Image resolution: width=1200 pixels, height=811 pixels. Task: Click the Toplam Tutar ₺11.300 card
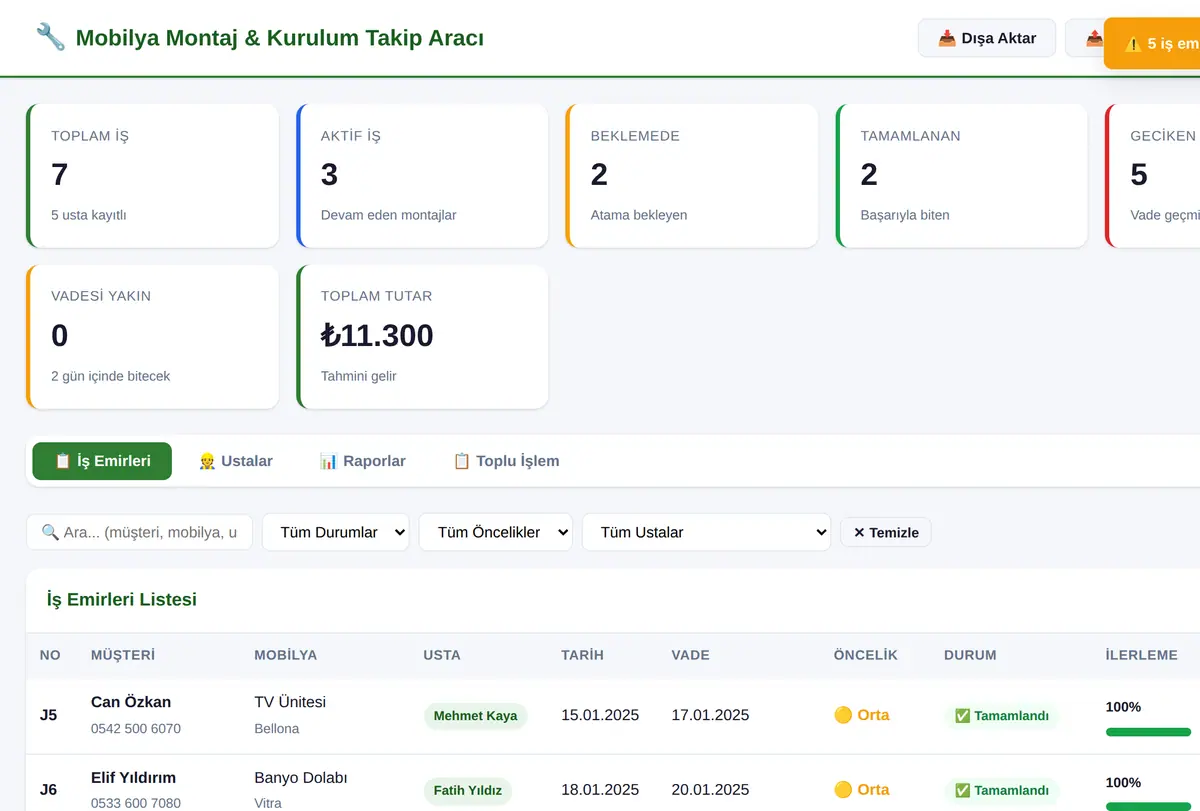coord(422,337)
